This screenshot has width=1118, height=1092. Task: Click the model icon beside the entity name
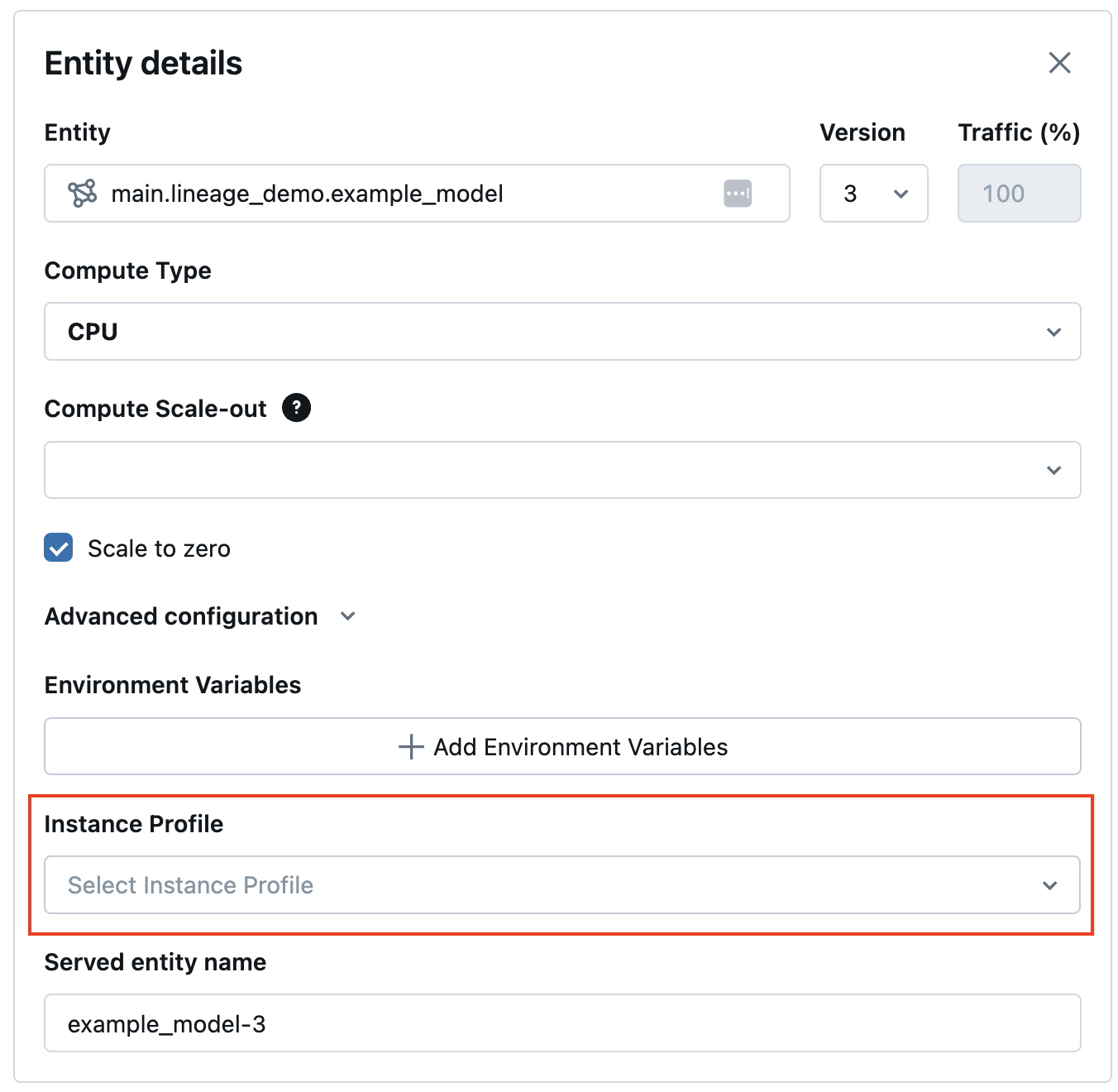tap(82, 194)
